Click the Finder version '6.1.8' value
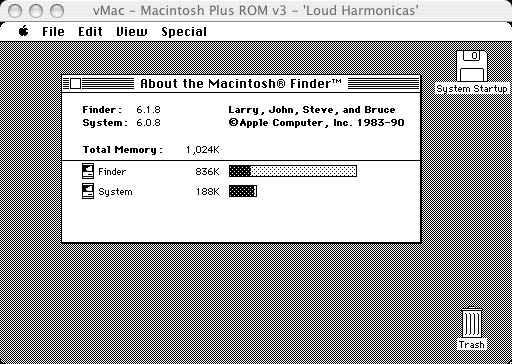Screen dimensions: 512x364 coord(148,110)
